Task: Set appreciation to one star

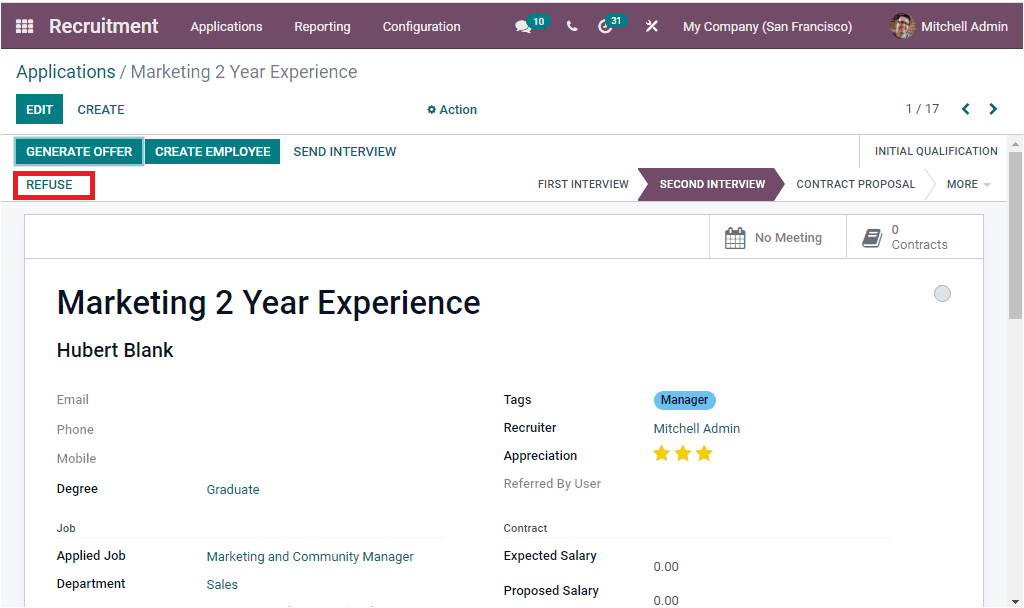Action: (661, 453)
